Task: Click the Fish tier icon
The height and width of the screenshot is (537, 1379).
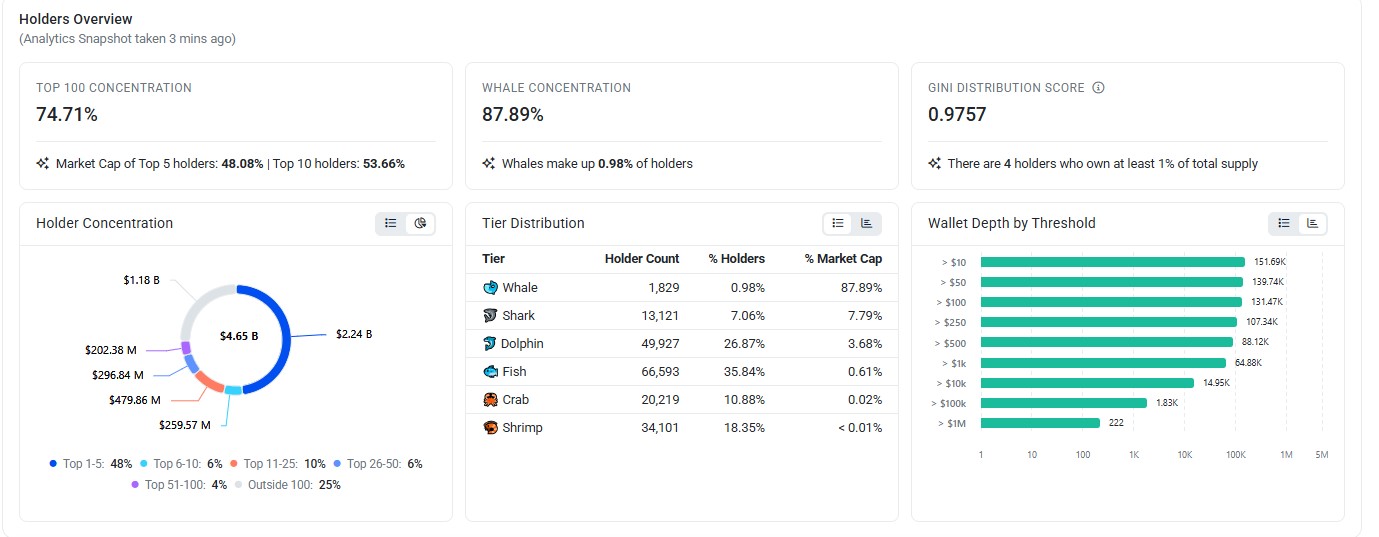Action: coord(490,372)
